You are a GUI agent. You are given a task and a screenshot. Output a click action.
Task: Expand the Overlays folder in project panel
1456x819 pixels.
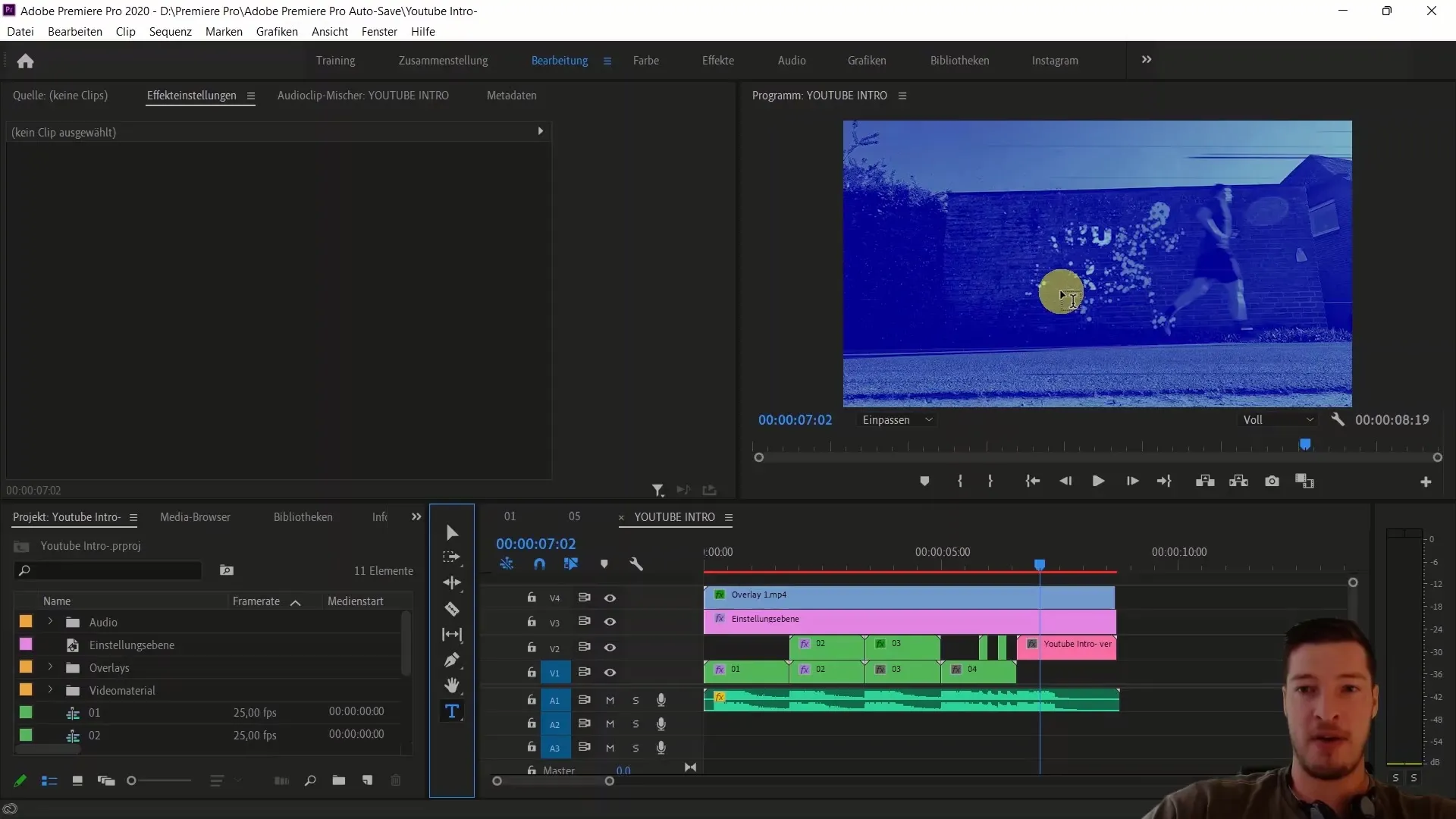pos(50,667)
